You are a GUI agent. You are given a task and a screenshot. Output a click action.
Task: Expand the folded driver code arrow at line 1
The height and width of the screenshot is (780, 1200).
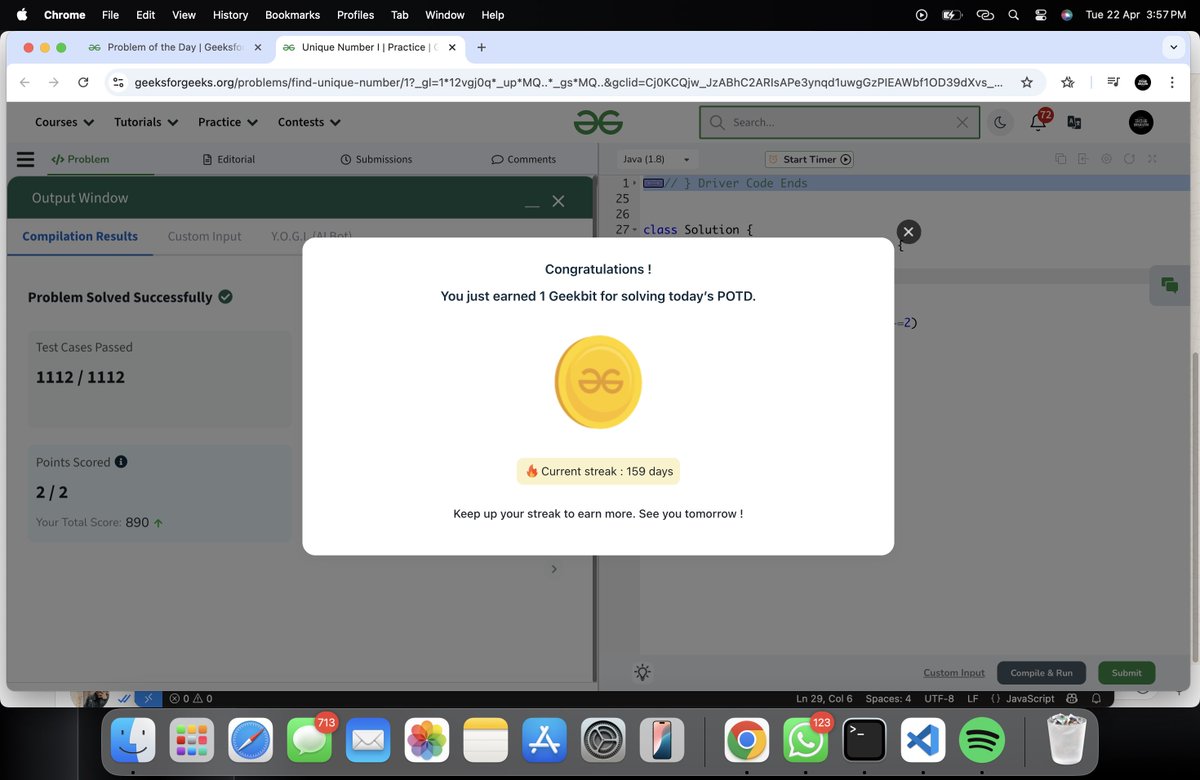(634, 183)
